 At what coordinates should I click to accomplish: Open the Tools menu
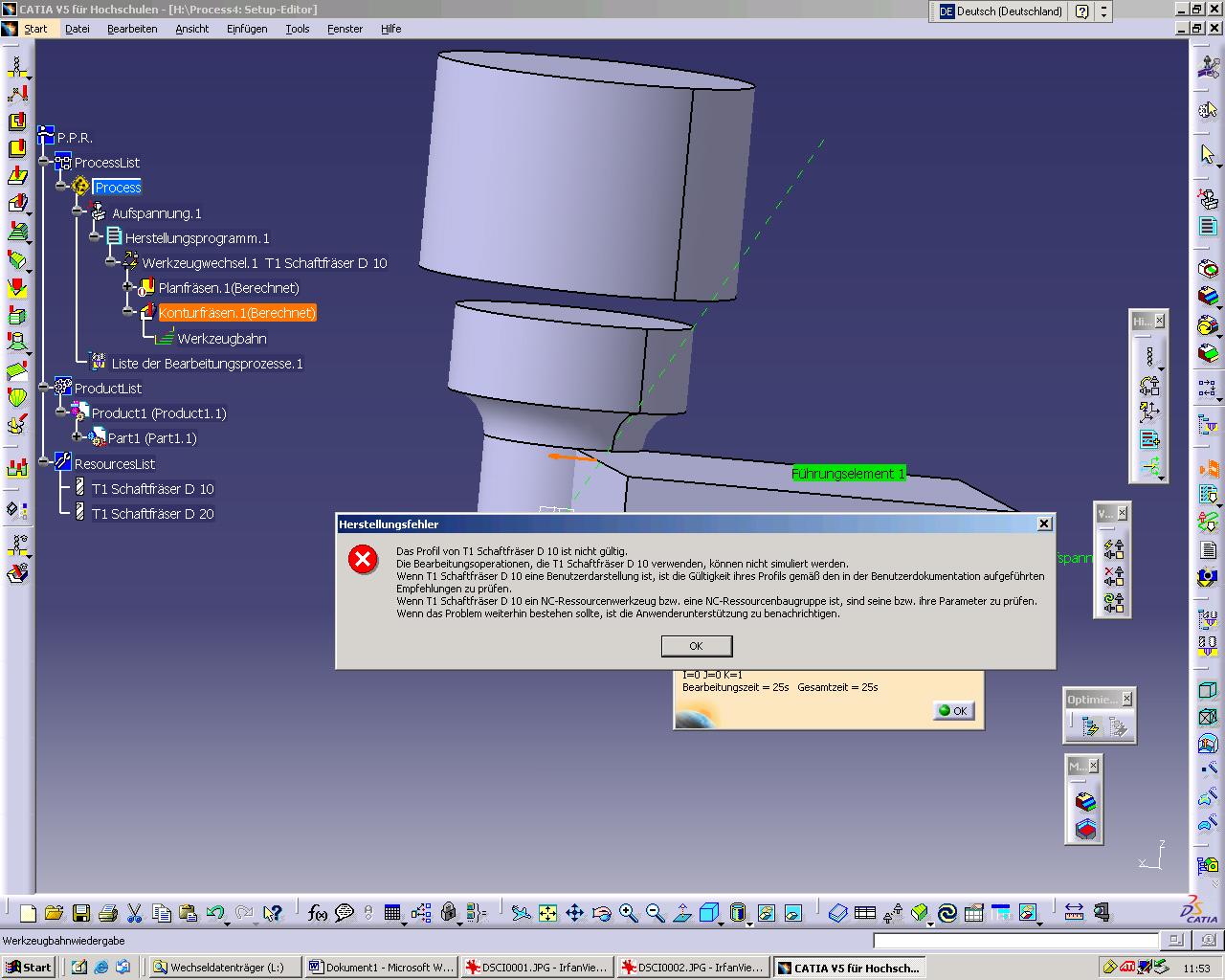click(x=298, y=29)
